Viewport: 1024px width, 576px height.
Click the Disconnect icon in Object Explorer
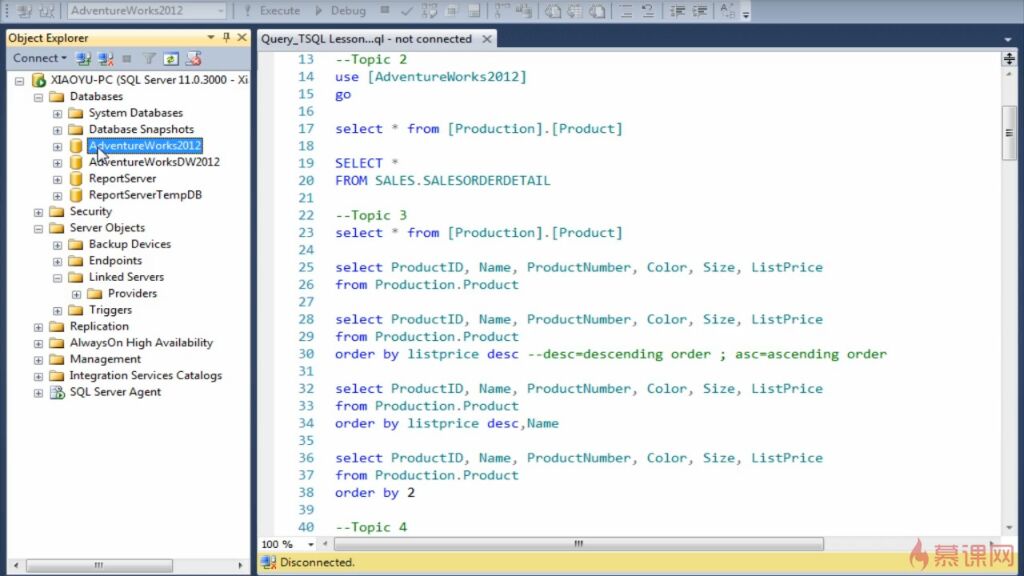click(x=105, y=59)
